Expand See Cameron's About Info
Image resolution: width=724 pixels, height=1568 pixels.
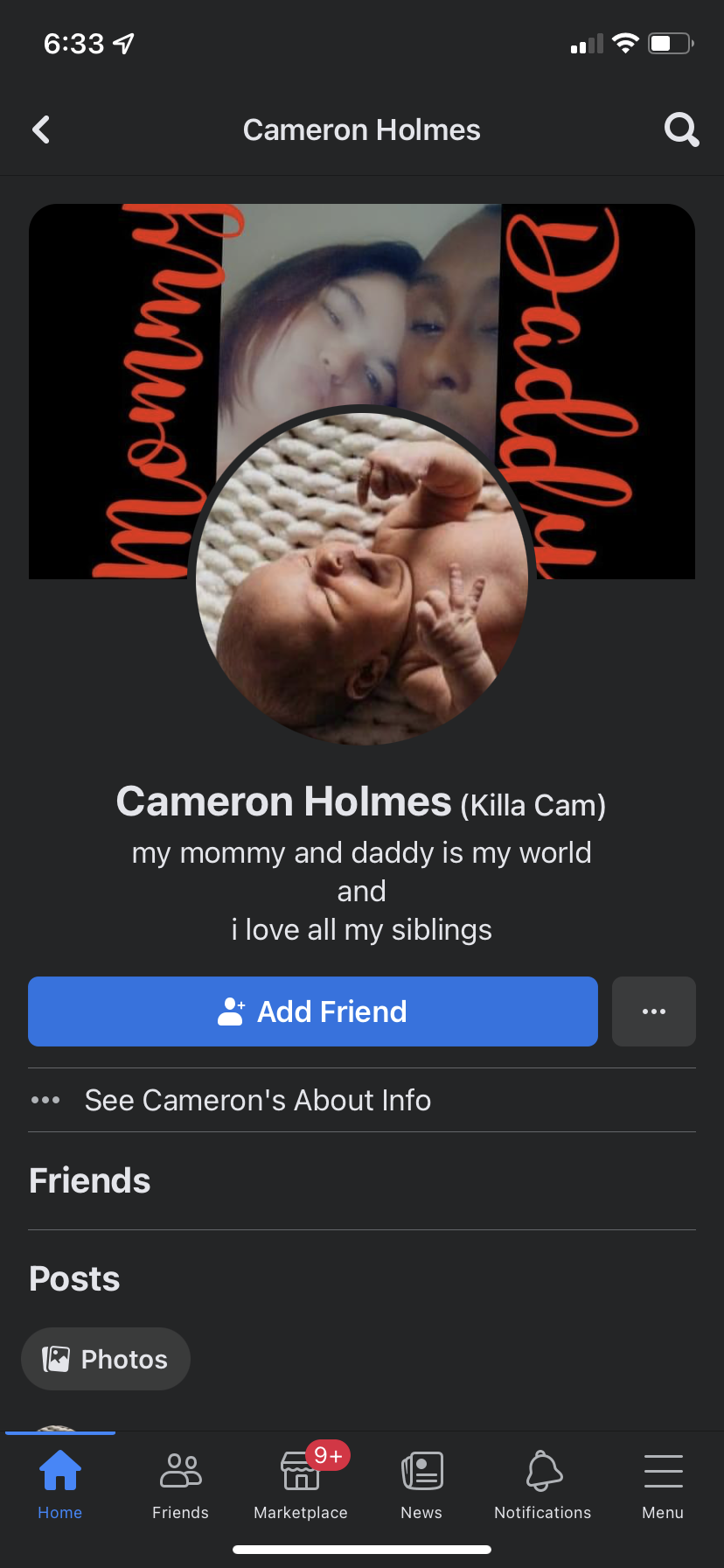click(362, 1100)
